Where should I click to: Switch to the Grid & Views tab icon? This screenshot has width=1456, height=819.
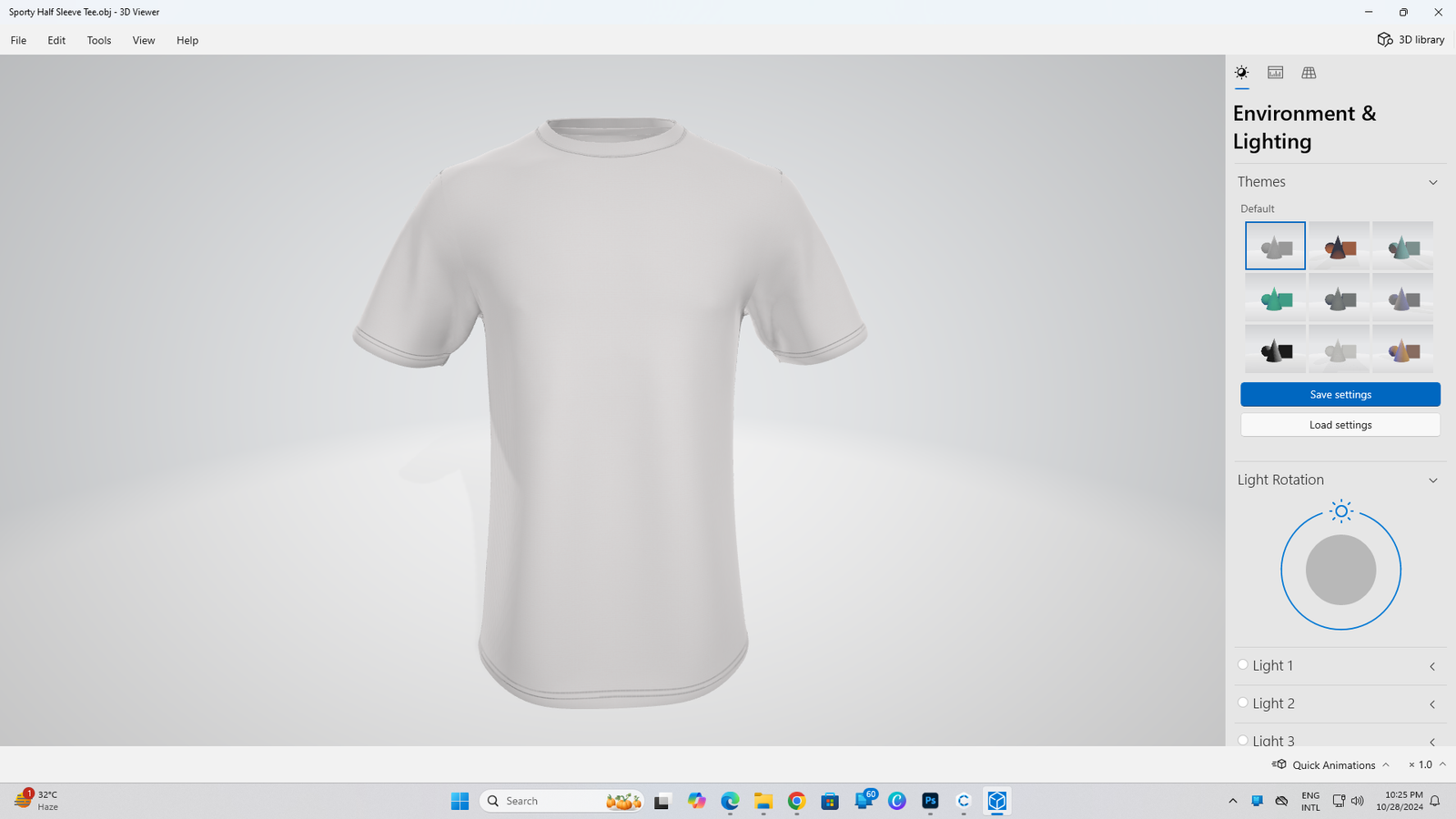(x=1309, y=73)
